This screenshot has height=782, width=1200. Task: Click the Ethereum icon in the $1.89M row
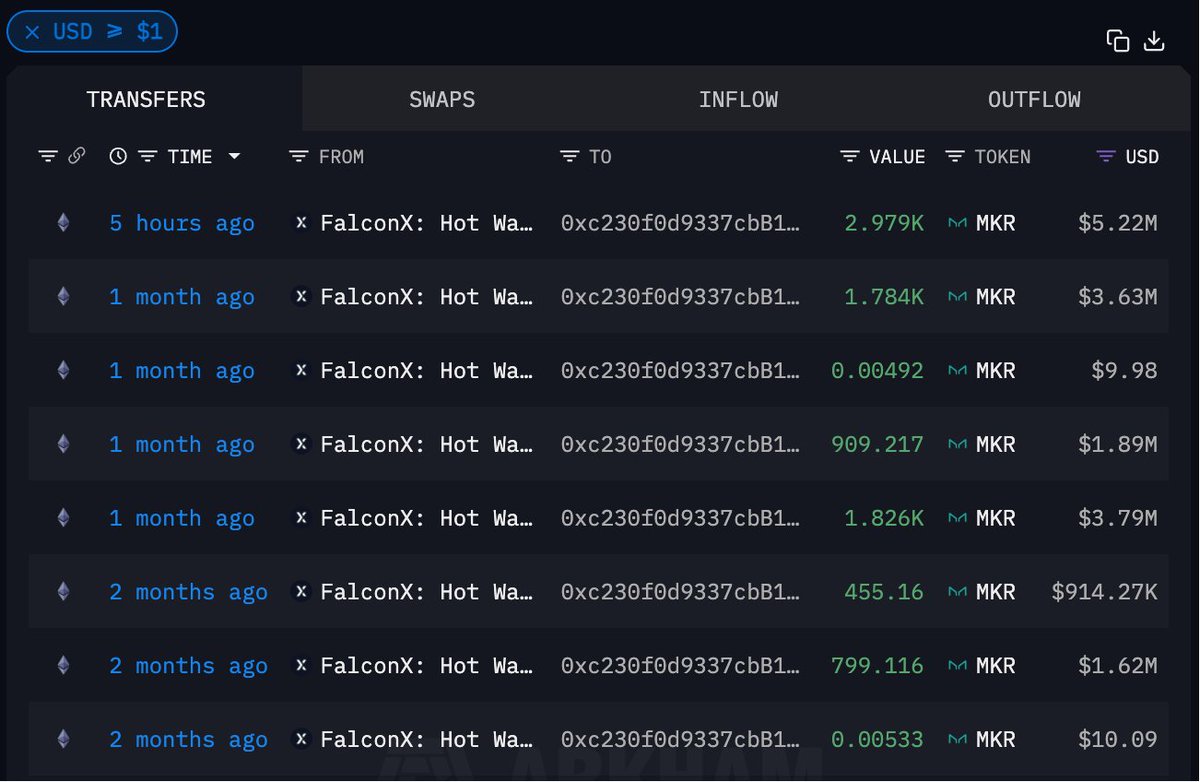[x=63, y=444]
